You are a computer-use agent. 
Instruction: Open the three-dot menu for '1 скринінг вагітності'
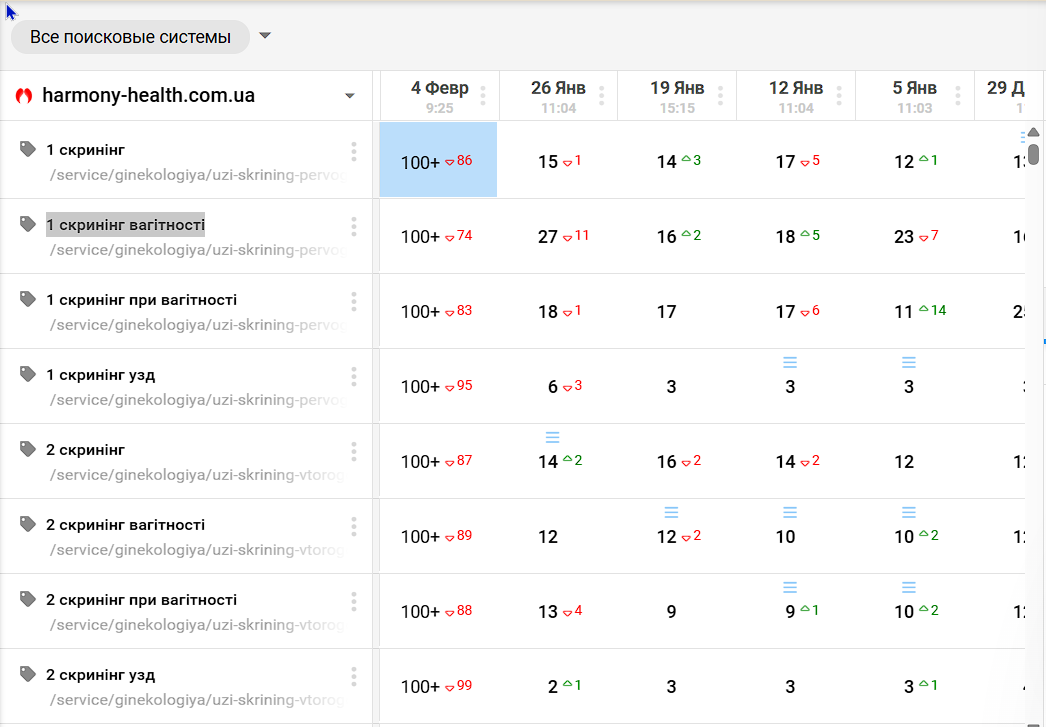354,226
